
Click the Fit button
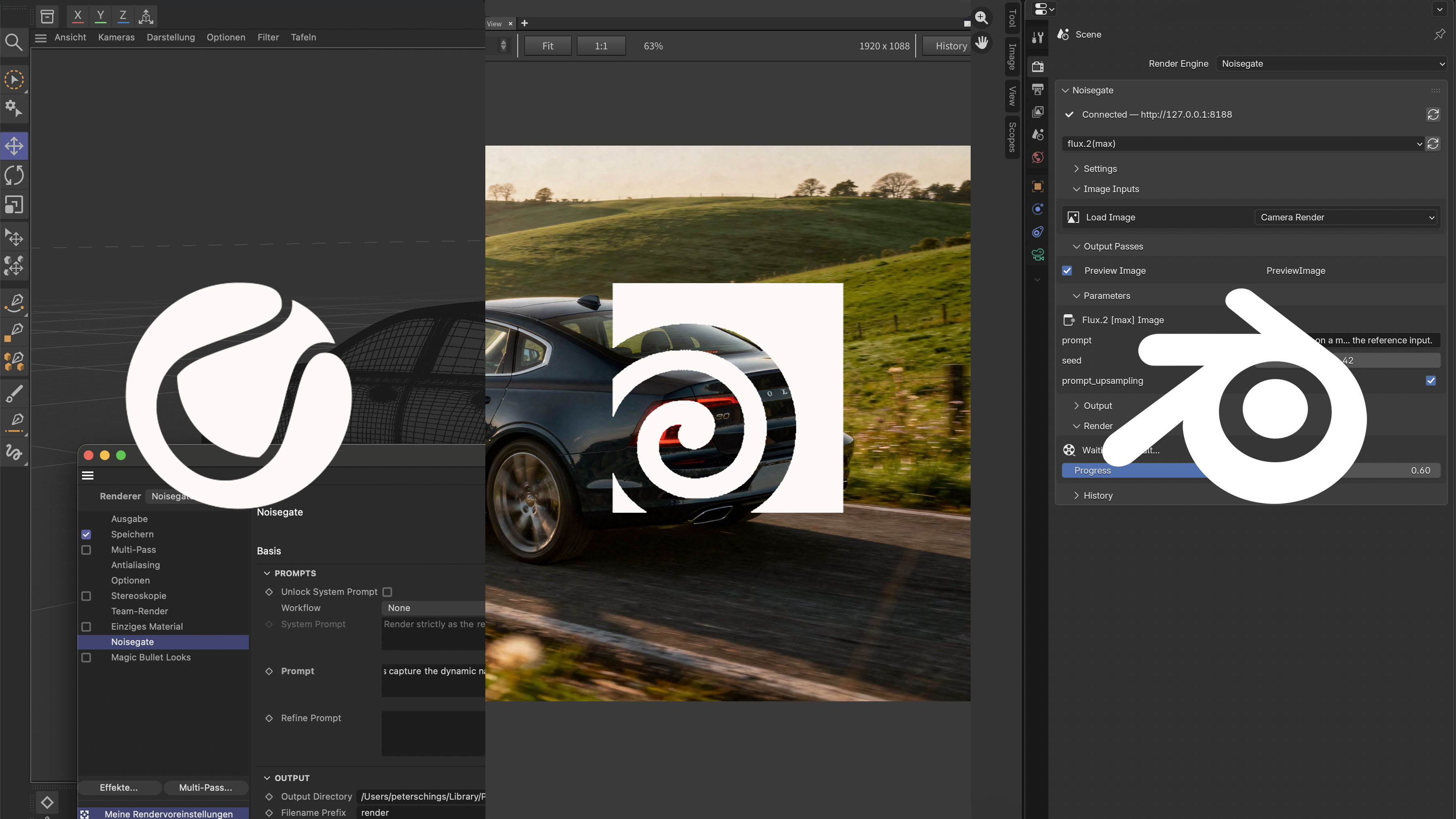click(x=547, y=46)
